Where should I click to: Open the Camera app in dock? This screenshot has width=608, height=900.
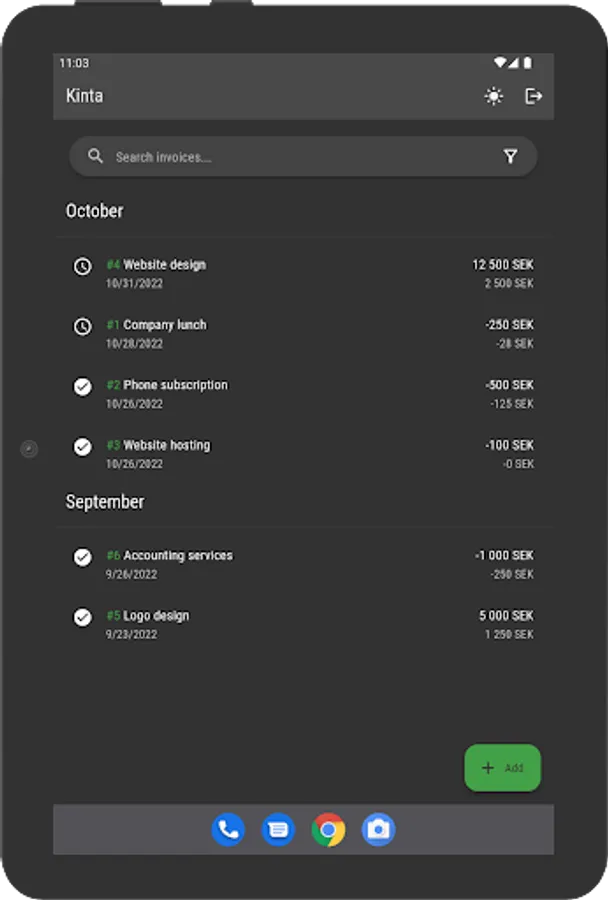pyautogui.click(x=378, y=829)
